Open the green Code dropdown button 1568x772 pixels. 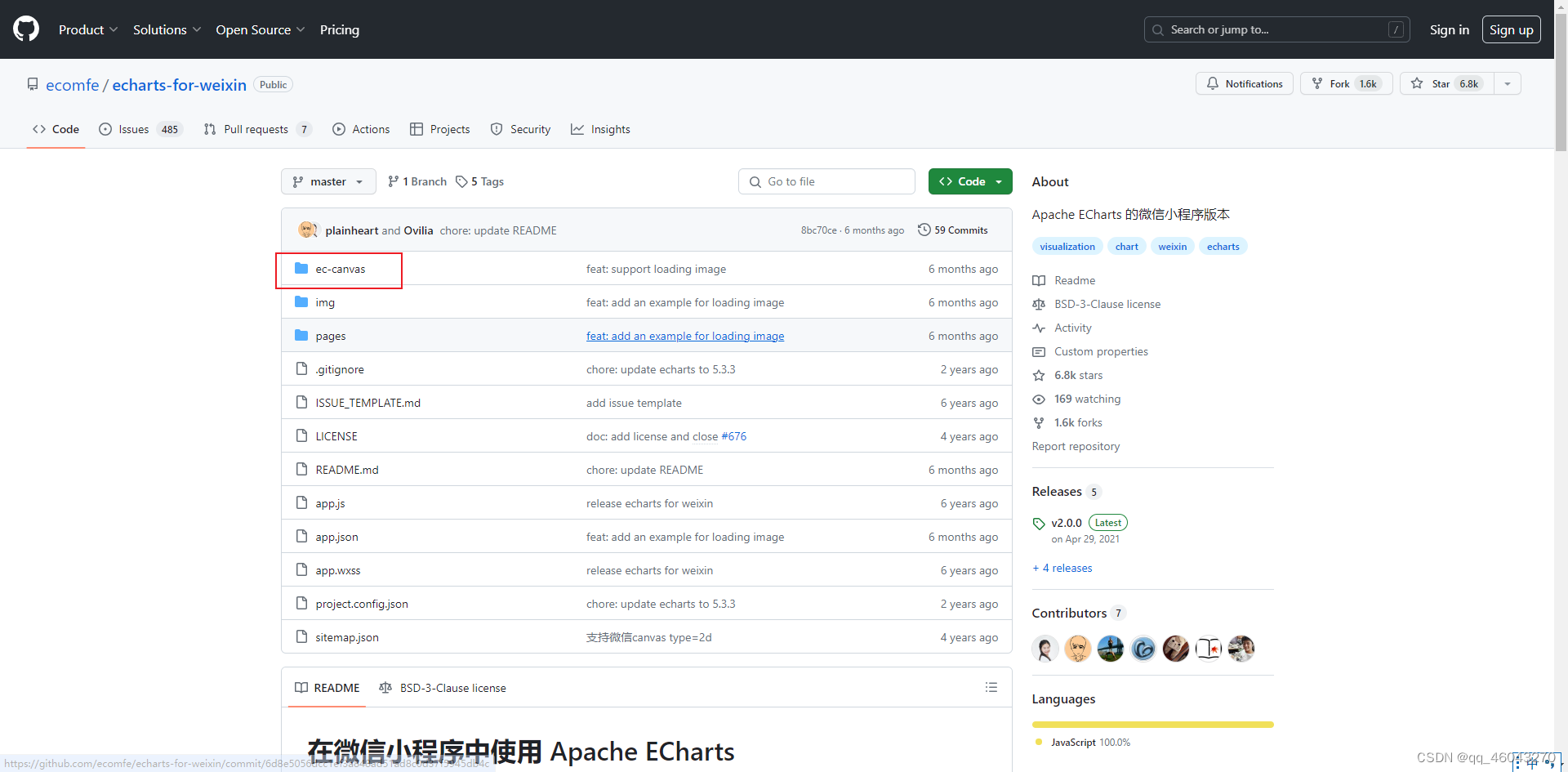coord(970,181)
